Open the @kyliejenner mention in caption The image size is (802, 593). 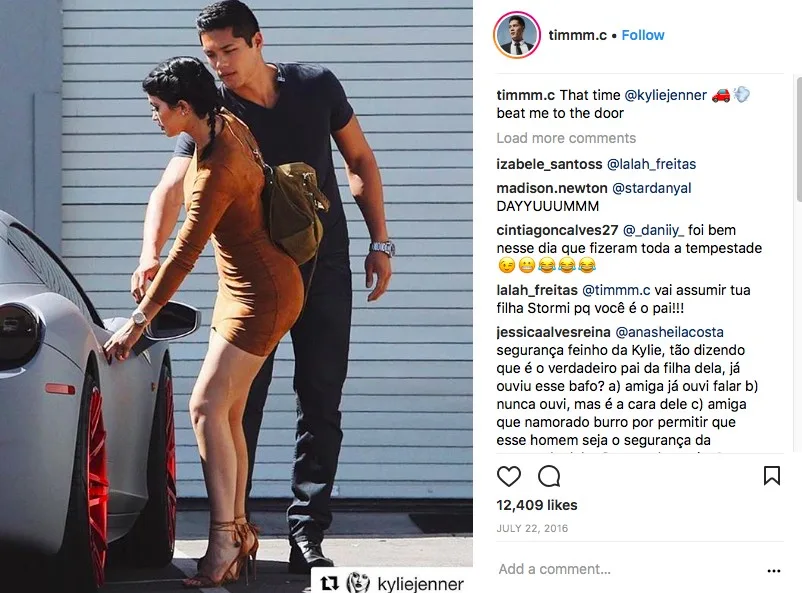[665, 95]
